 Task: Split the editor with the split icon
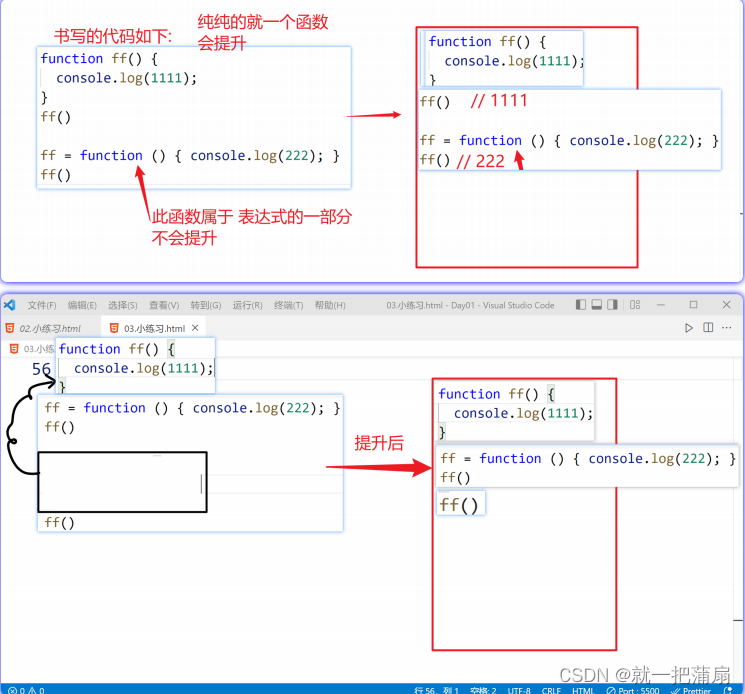coord(708,327)
